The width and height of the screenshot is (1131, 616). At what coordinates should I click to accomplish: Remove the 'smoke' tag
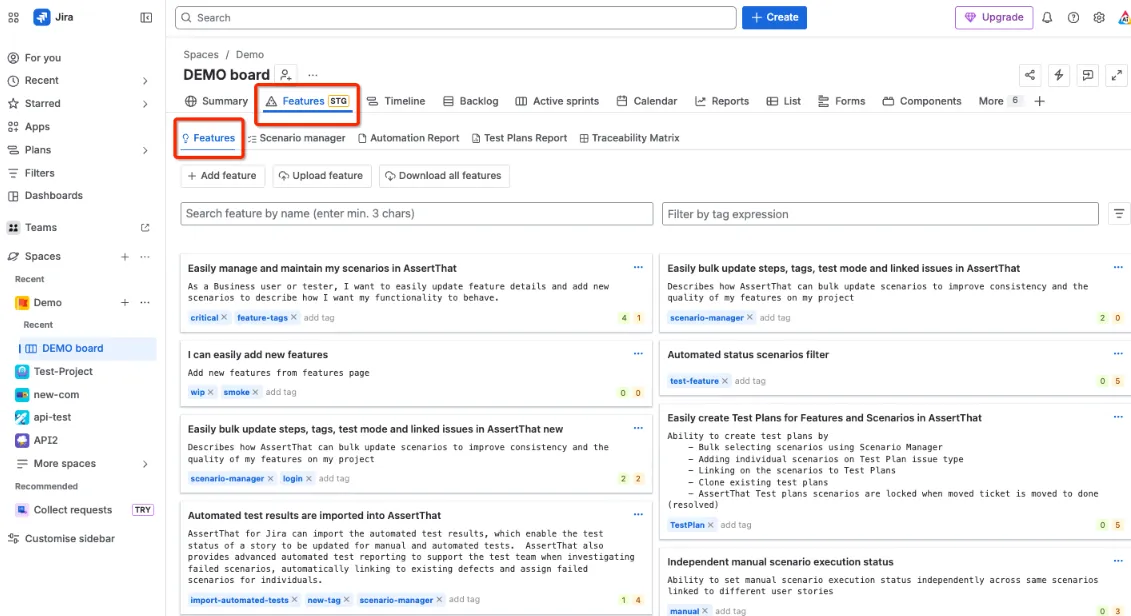255,392
